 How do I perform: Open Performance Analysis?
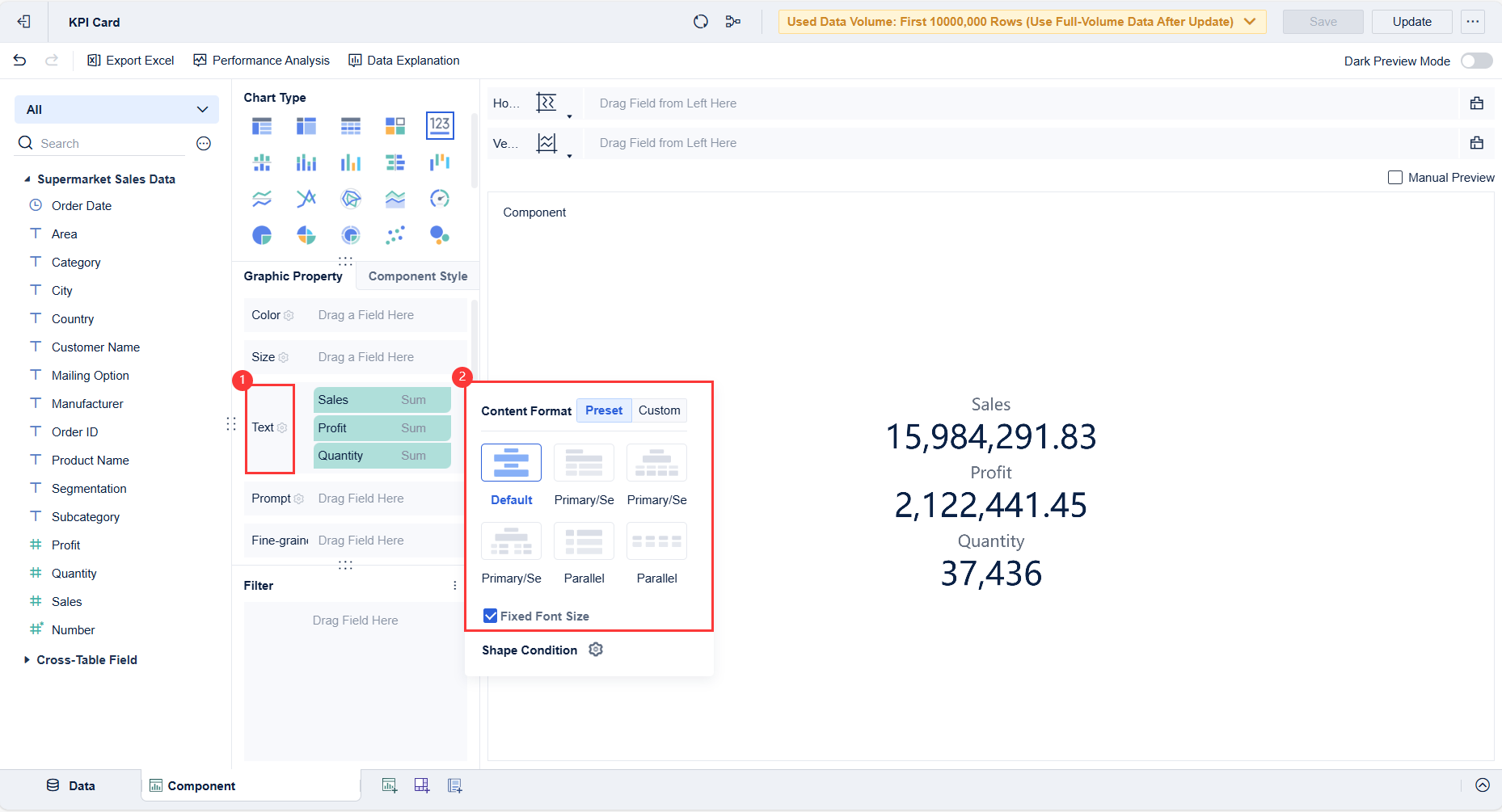pos(261,60)
